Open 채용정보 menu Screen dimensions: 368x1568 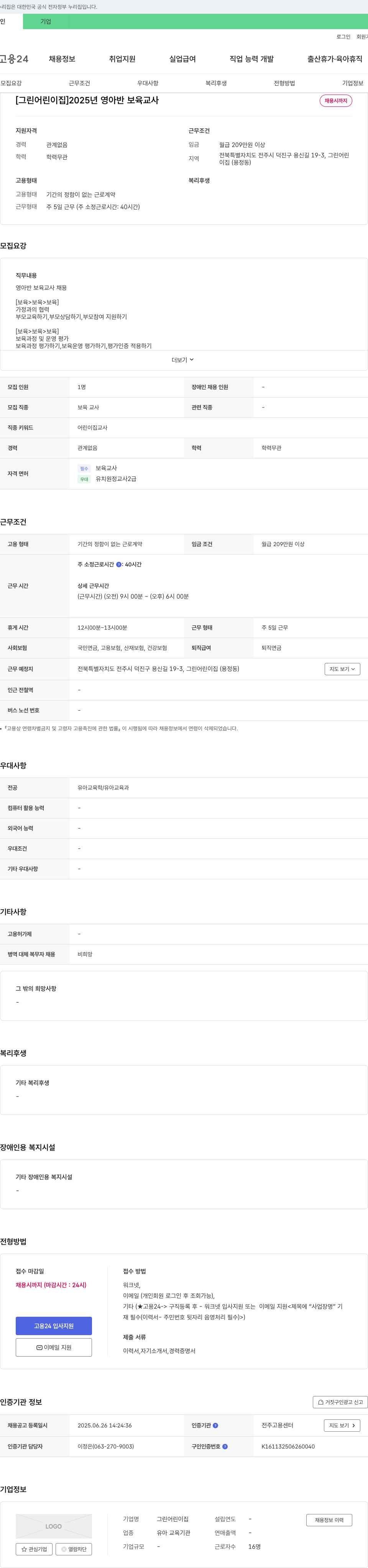62,59
